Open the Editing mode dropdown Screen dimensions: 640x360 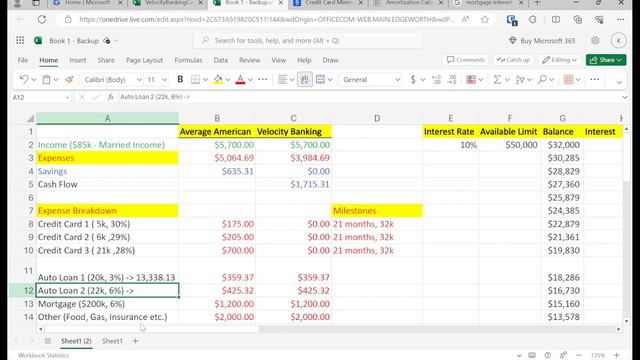pos(559,60)
